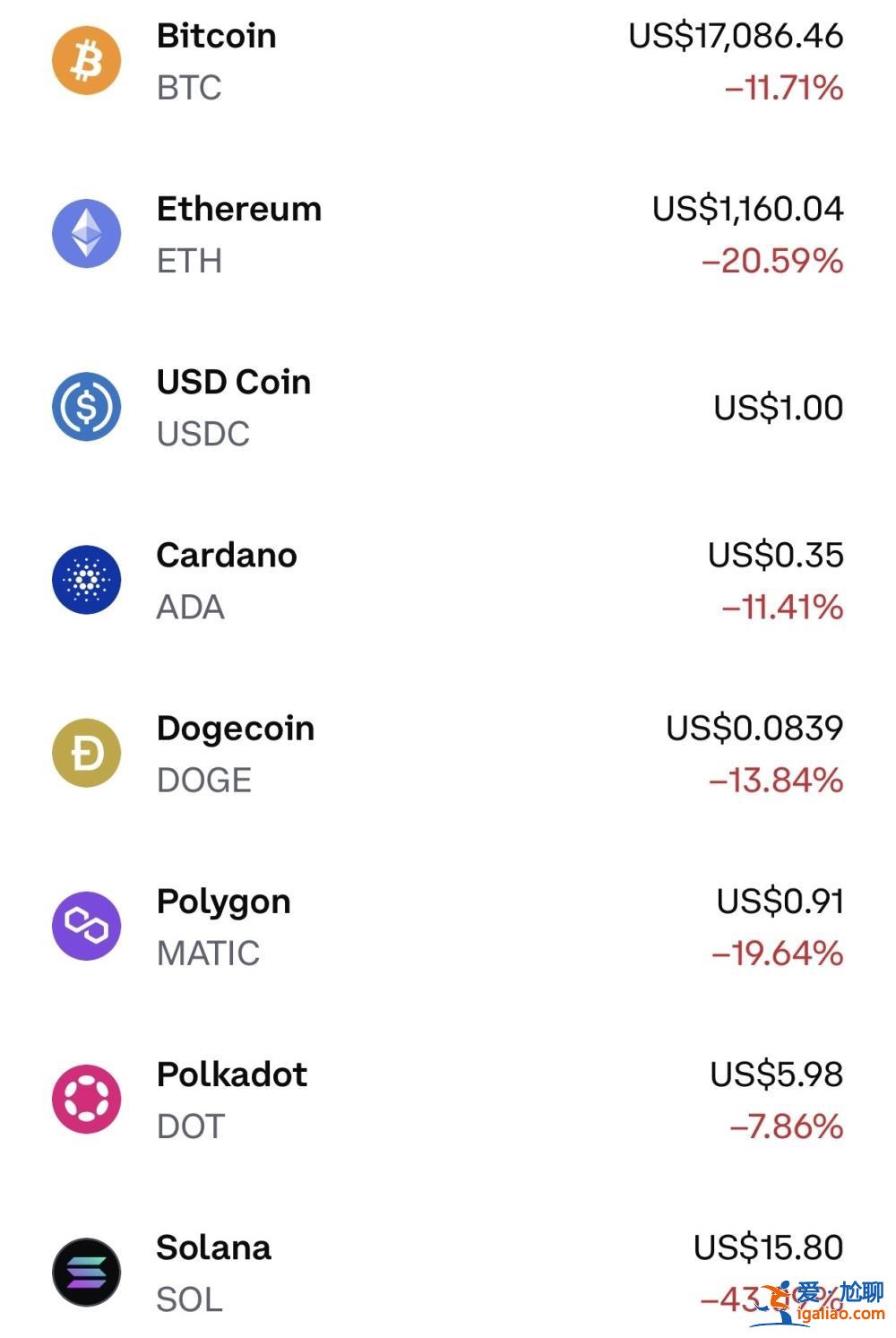Select the USD Coin name label
Viewport: 896px width, 1338px height.
(233, 382)
